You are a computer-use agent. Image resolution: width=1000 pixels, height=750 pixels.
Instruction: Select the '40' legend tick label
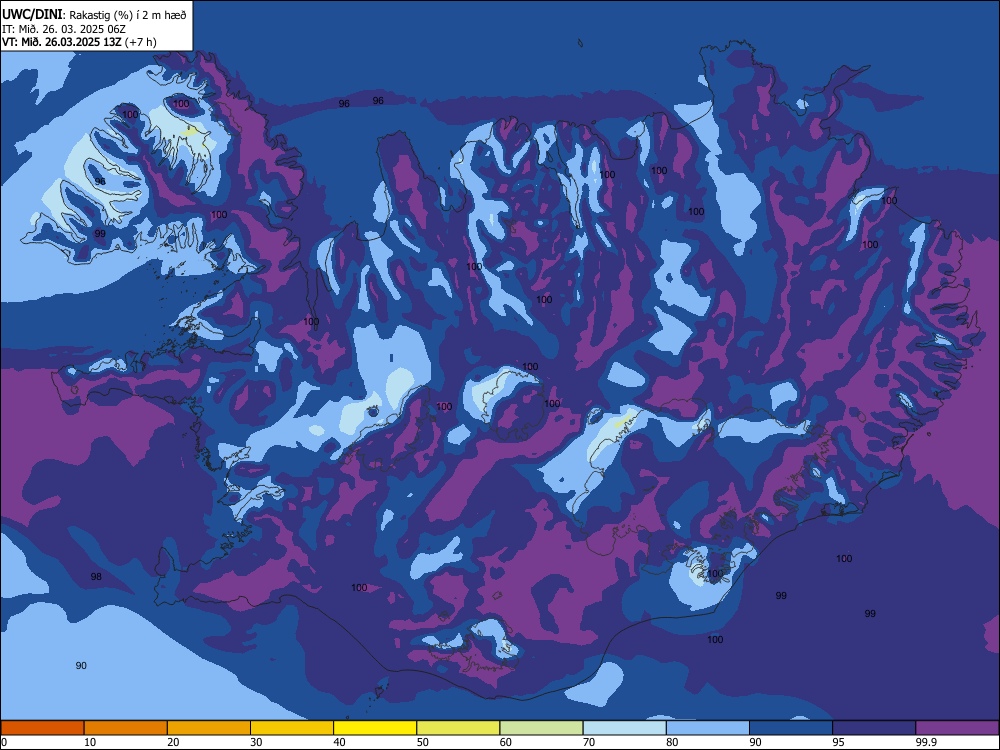pyautogui.click(x=339, y=742)
